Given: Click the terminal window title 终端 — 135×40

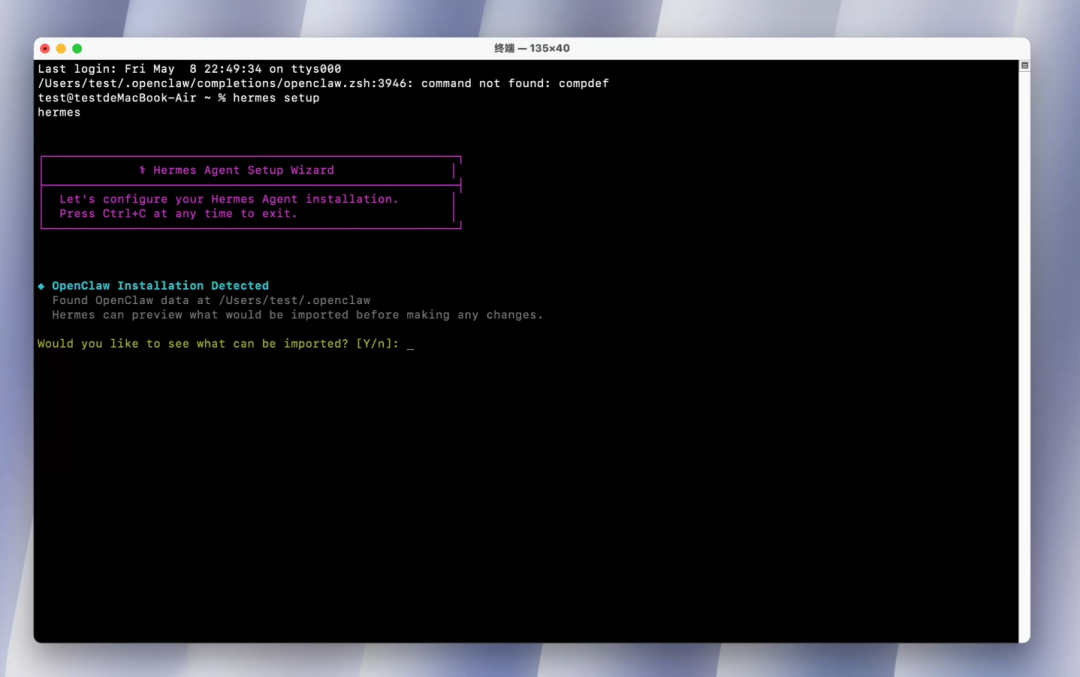Looking at the screenshot, I should click(532, 48).
